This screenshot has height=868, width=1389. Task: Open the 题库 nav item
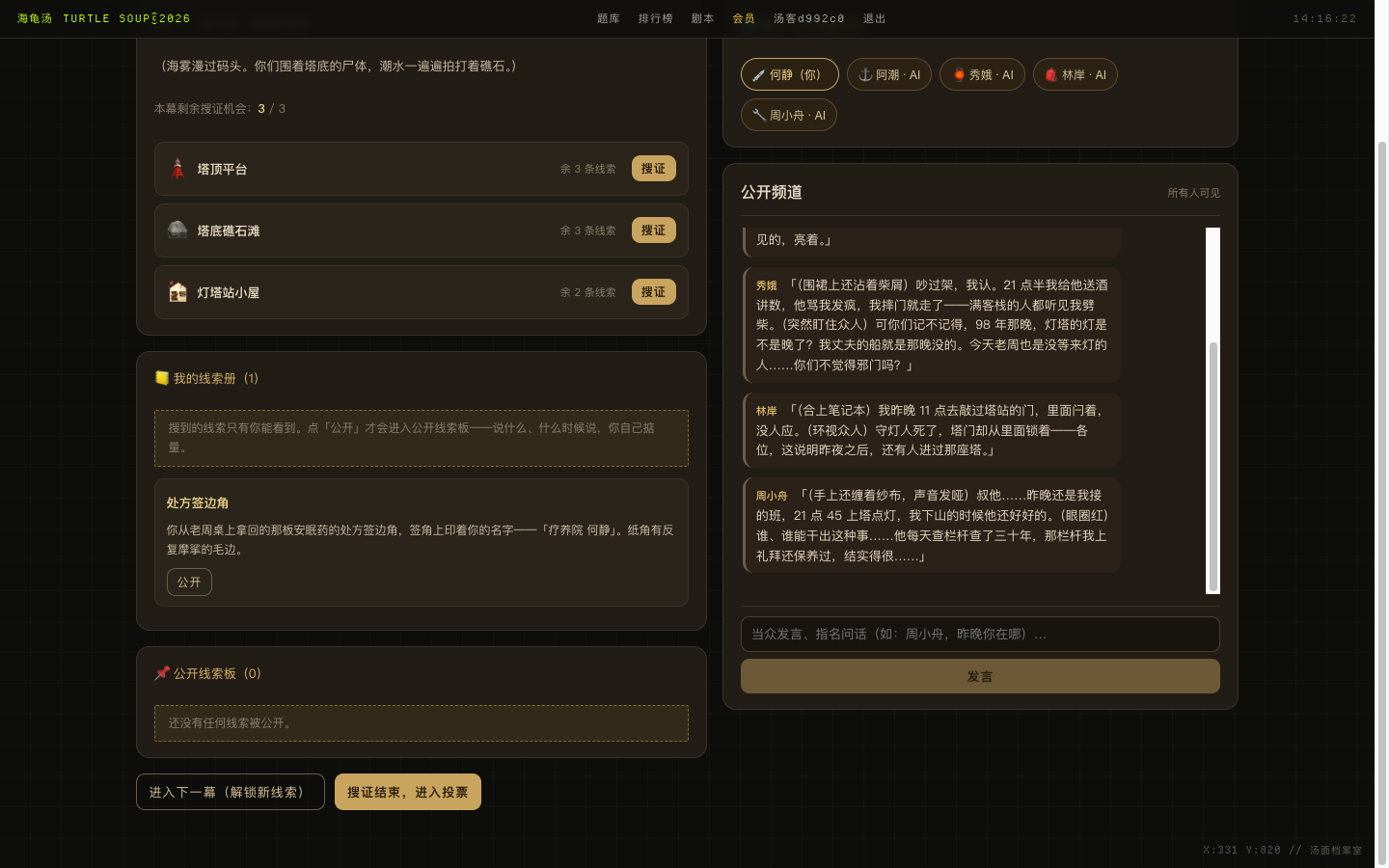[609, 18]
